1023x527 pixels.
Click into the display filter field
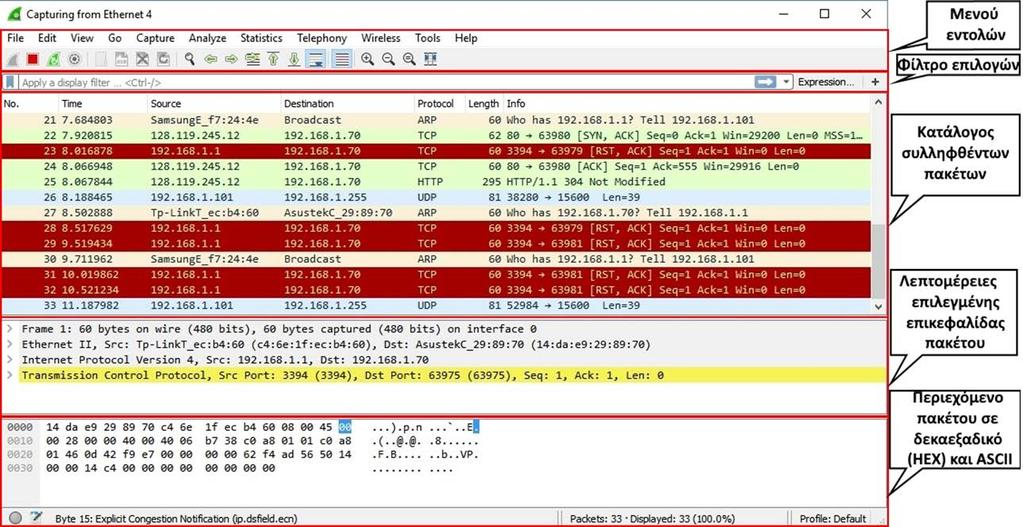click(385, 83)
